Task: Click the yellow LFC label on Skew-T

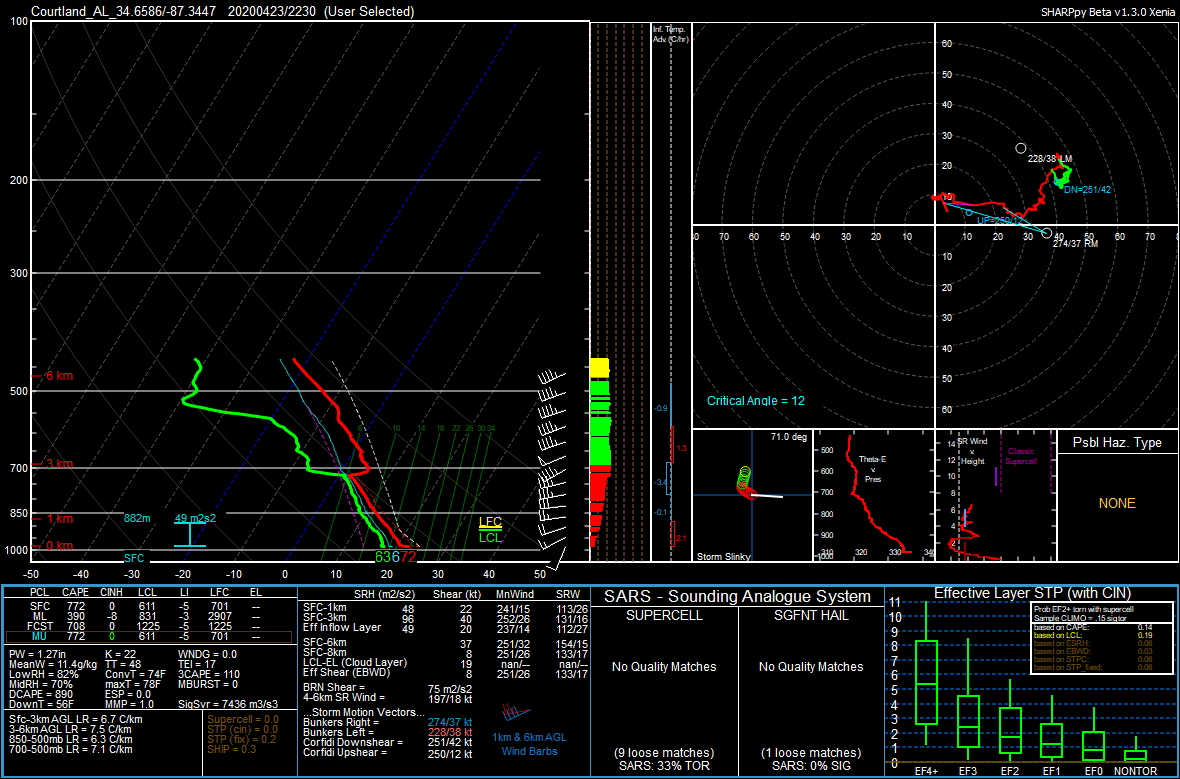Action: 490,522
